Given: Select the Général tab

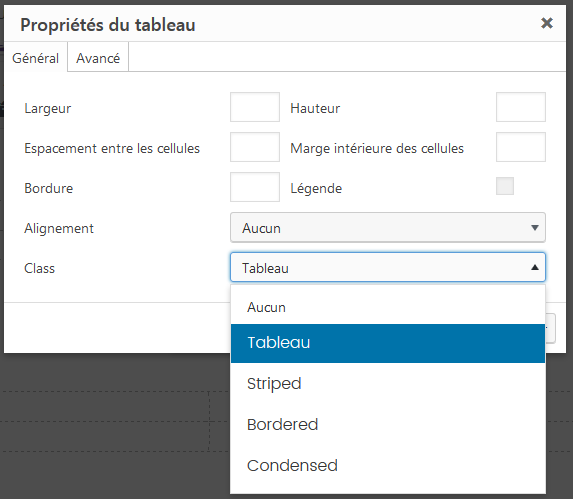Looking at the screenshot, I should pos(35,58).
